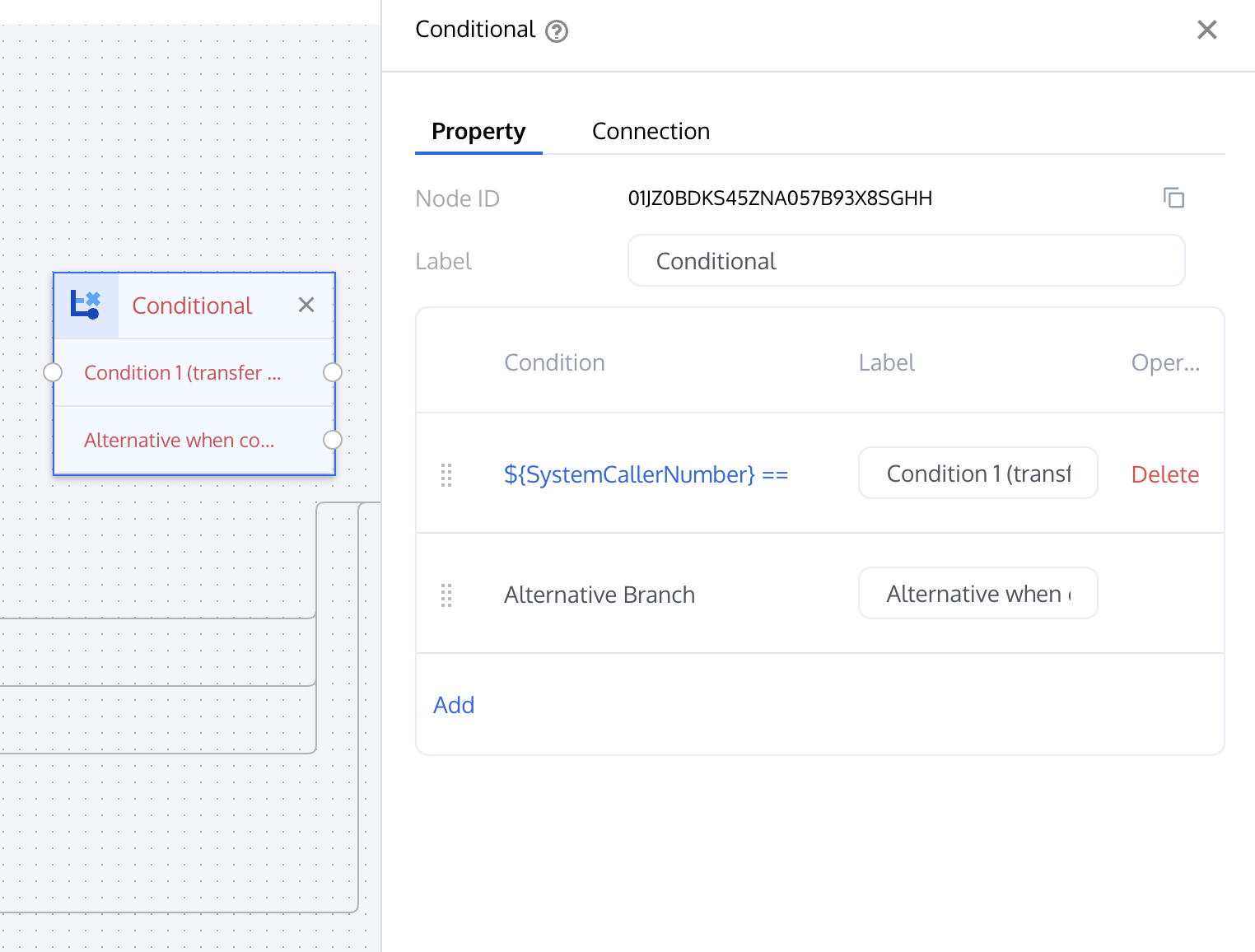Switch to the Connection tab

(651, 132)
